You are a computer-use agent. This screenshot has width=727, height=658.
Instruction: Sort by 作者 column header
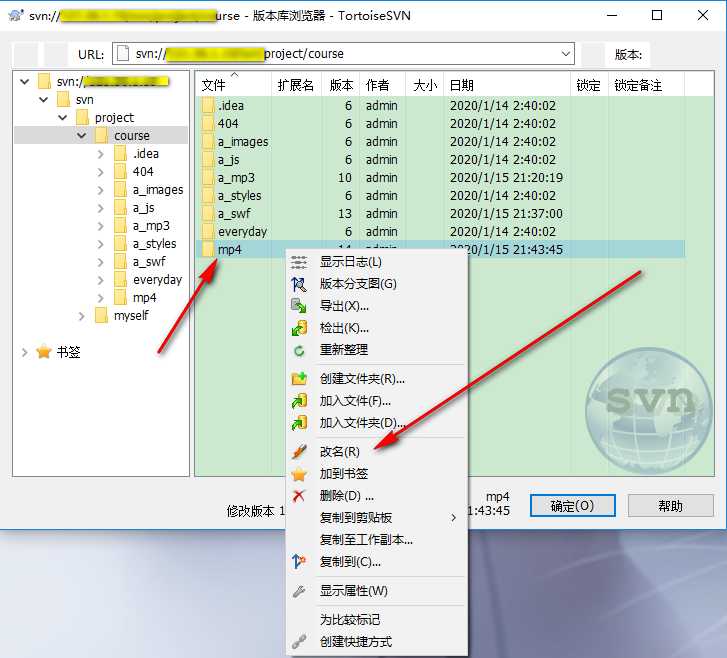383,85
